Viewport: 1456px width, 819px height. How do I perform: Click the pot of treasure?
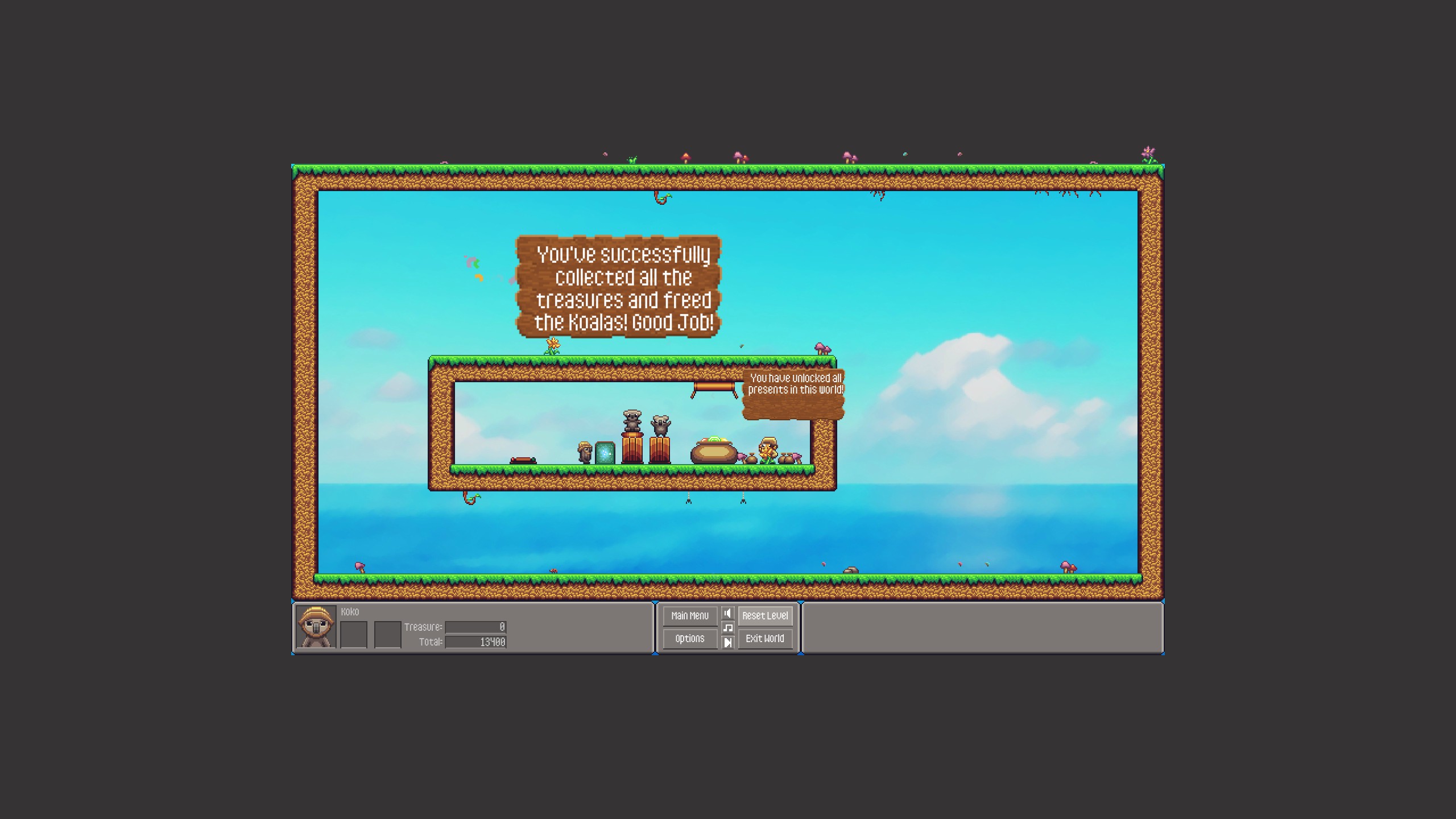[x=714, y=450]
